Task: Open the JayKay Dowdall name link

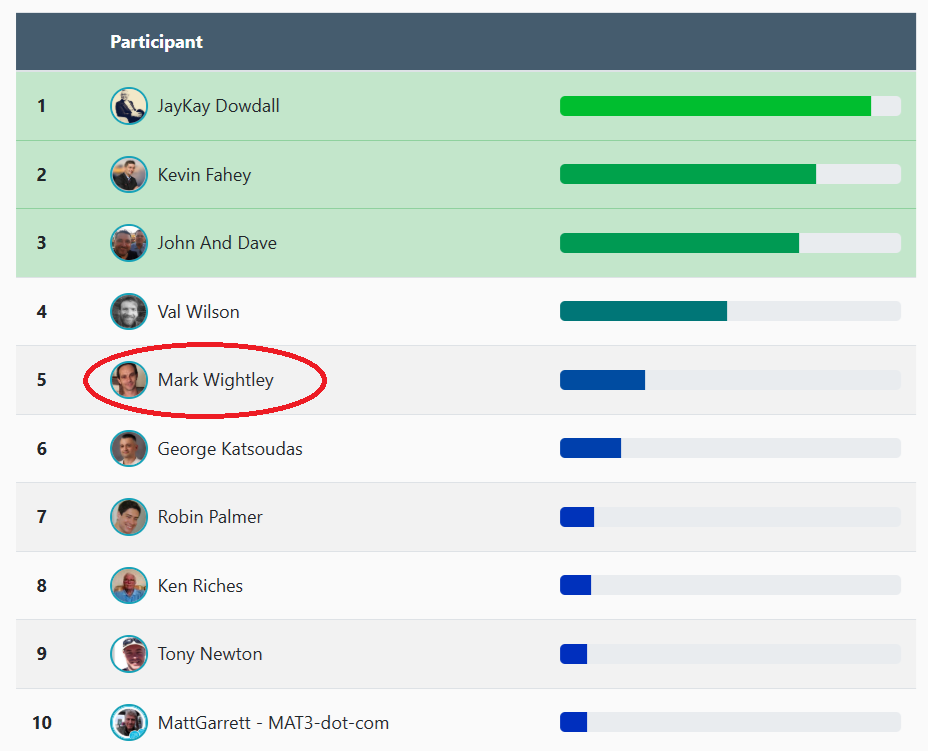Action: 218,106
